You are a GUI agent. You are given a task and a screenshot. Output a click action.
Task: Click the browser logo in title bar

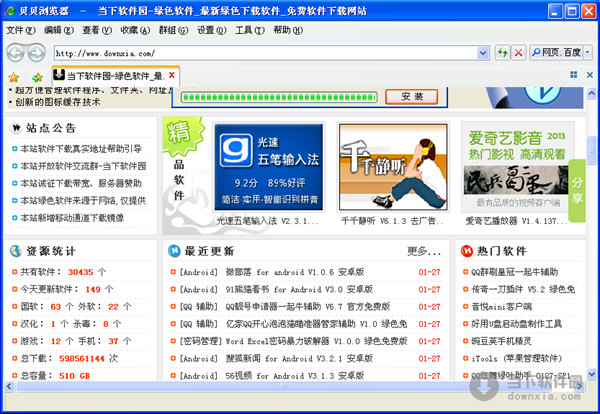pyautogui.click(x=10, y=11)
